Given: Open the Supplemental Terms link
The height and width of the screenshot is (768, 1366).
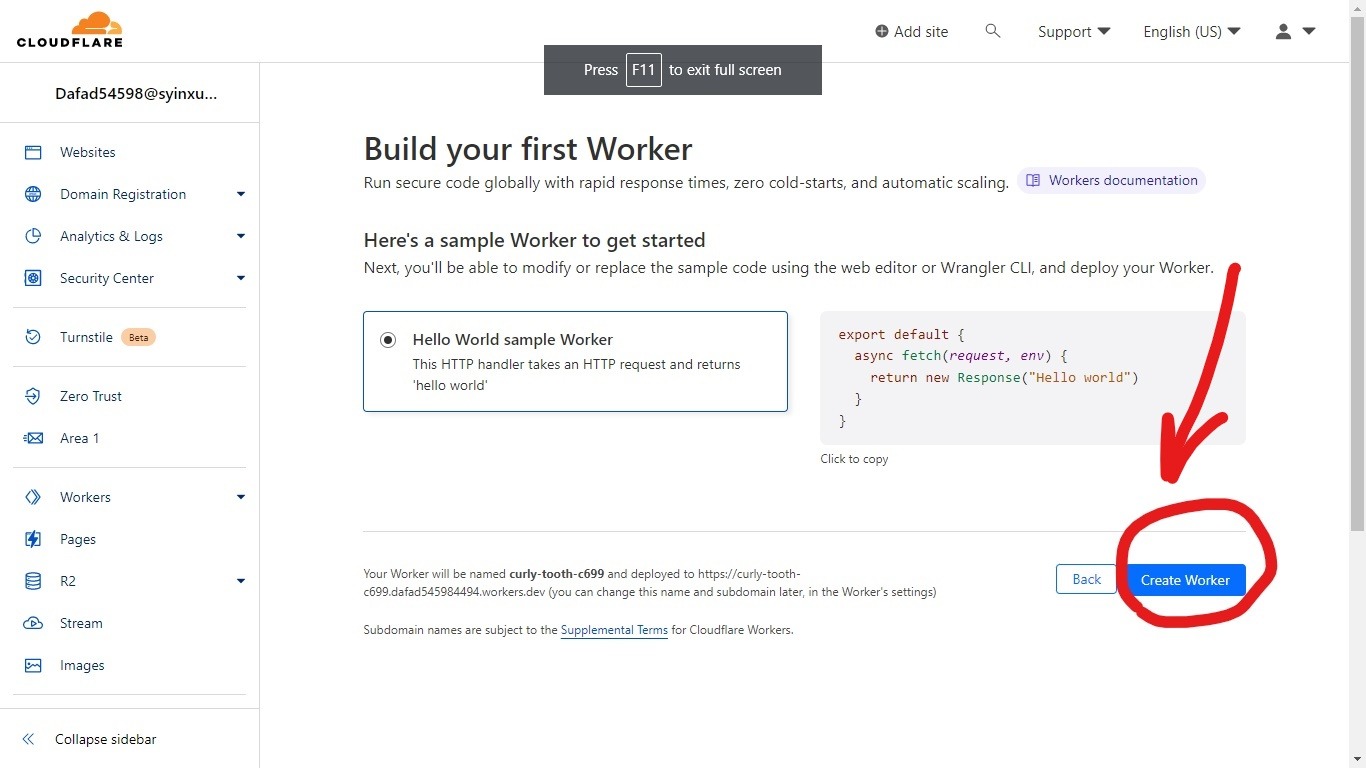Looking at the screenshot, I should (614, 630).
